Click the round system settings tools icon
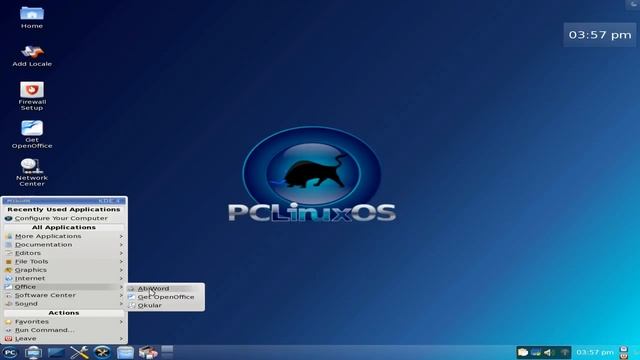 [x=102, y=352]
